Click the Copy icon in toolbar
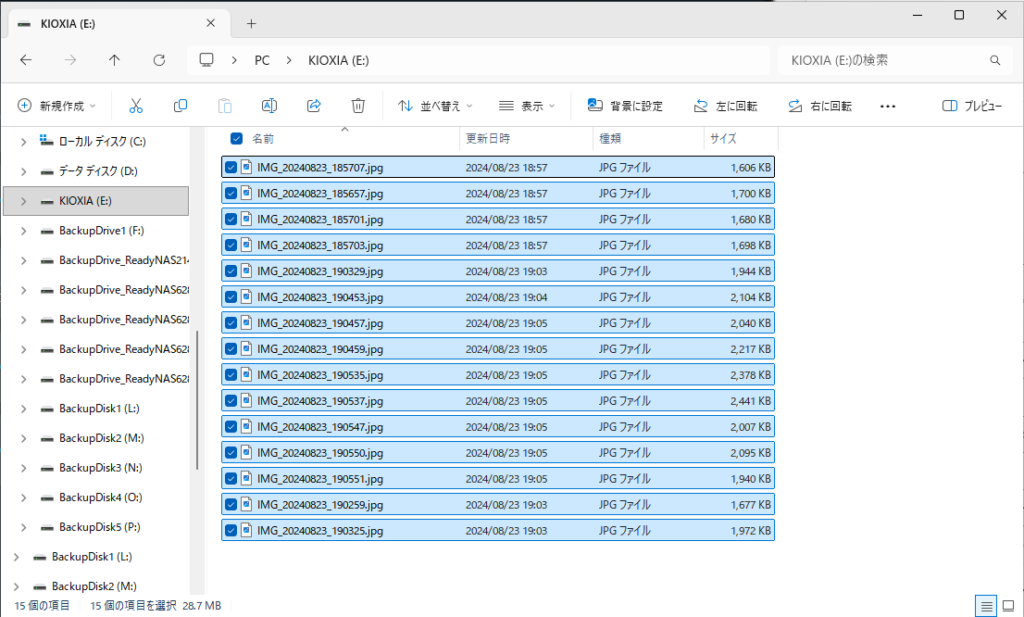1024x617 pixels. tap(181, 105)
